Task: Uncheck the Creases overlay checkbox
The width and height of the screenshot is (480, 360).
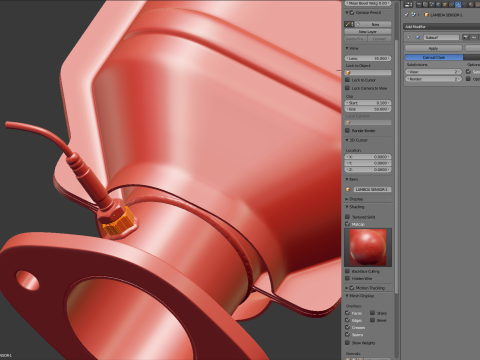Action: tap(347, 327)
